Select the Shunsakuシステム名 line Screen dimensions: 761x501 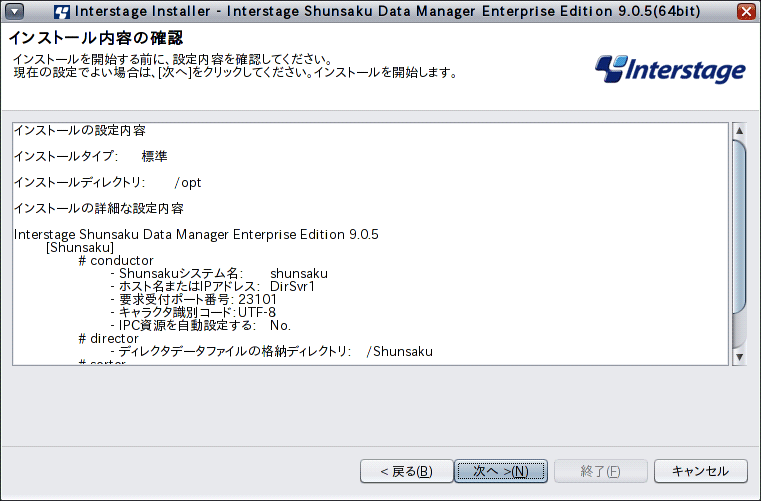pyautogui.click(x=219, y=273)
